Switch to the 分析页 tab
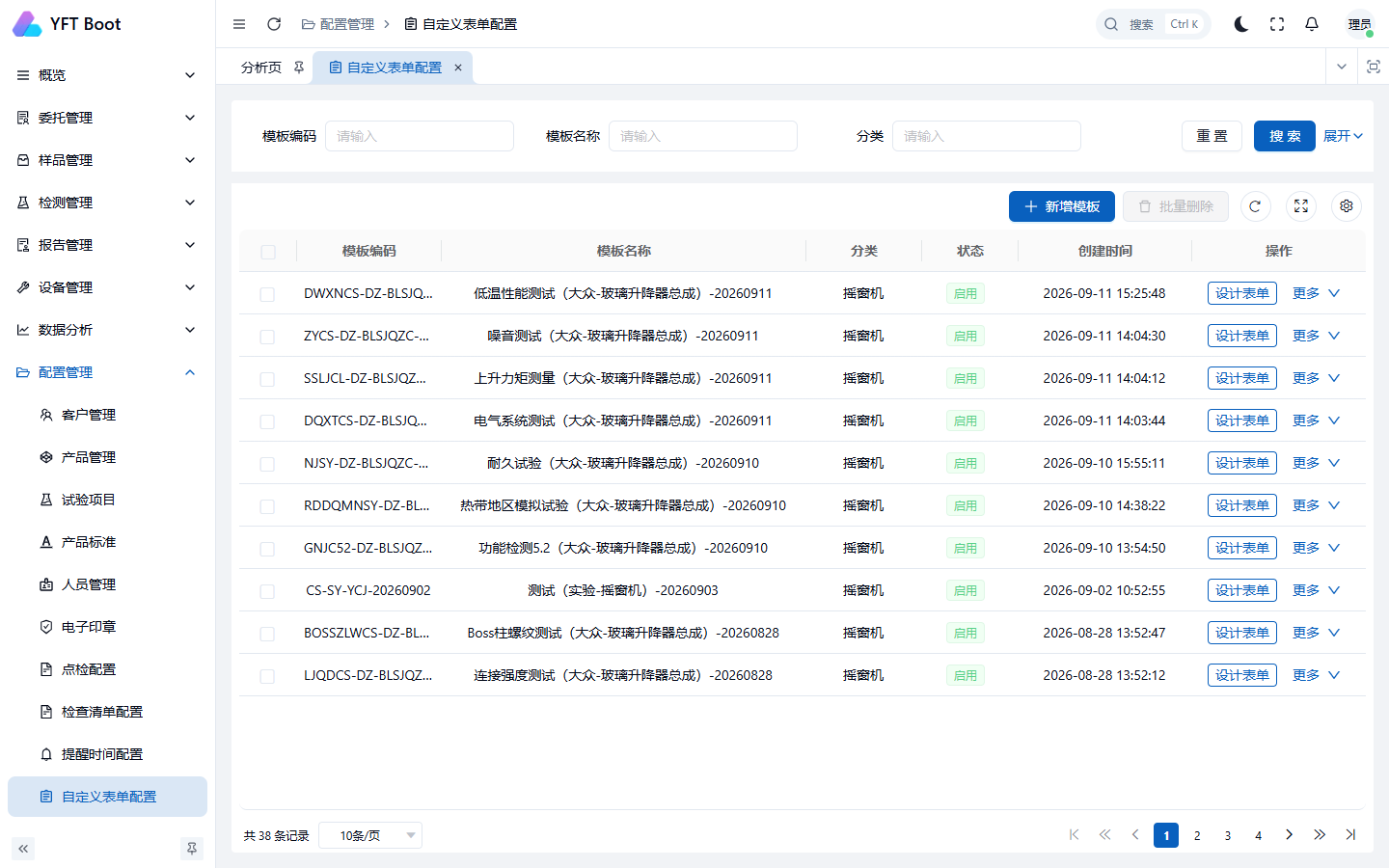 (x=261, y=68)
